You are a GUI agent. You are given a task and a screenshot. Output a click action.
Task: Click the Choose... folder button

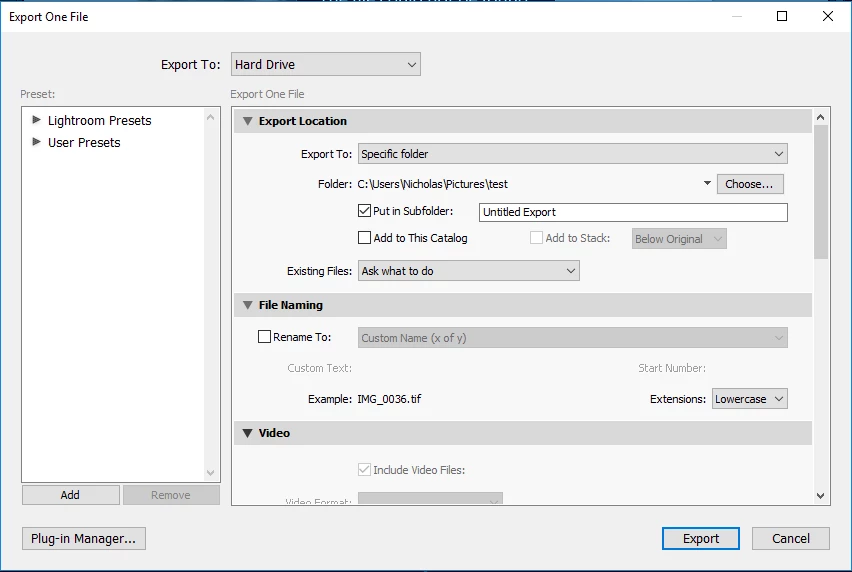pyautogui.click(x=750, y=184)
